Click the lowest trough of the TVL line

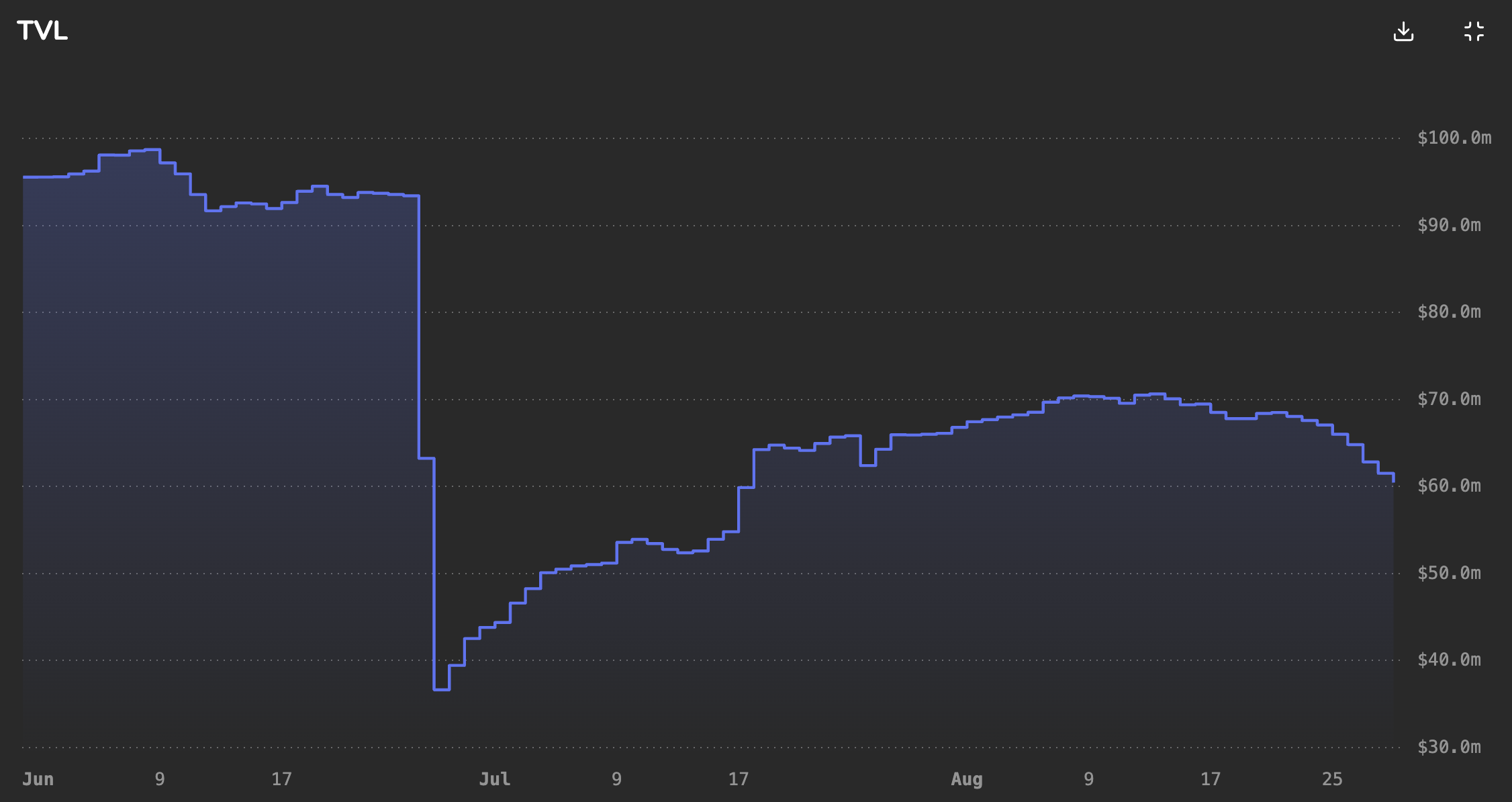pyautogui.click(x=441, y=689)
